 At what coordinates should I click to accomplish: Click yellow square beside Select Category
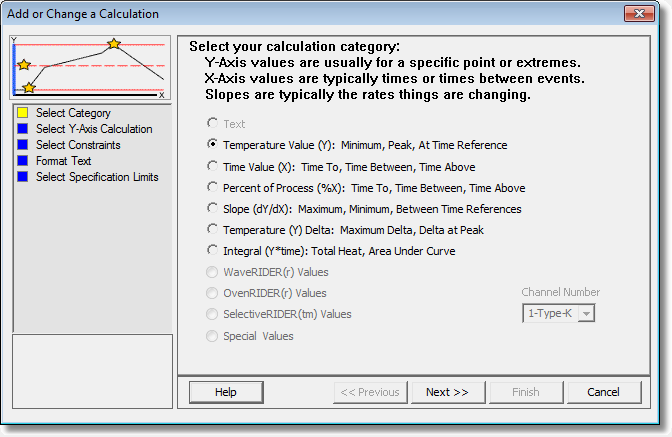[23, 113]
